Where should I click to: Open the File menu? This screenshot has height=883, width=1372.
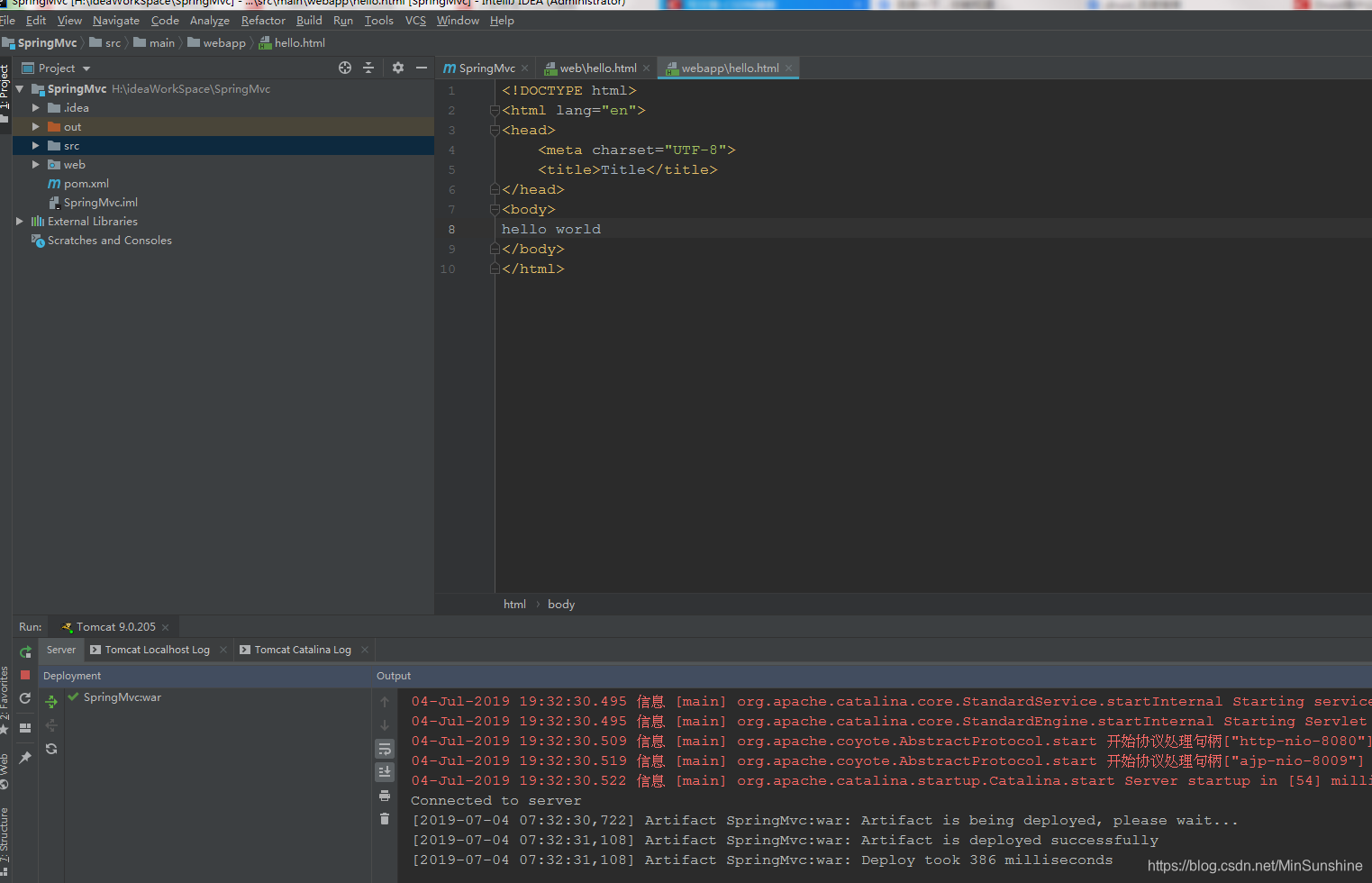(8, 21)
